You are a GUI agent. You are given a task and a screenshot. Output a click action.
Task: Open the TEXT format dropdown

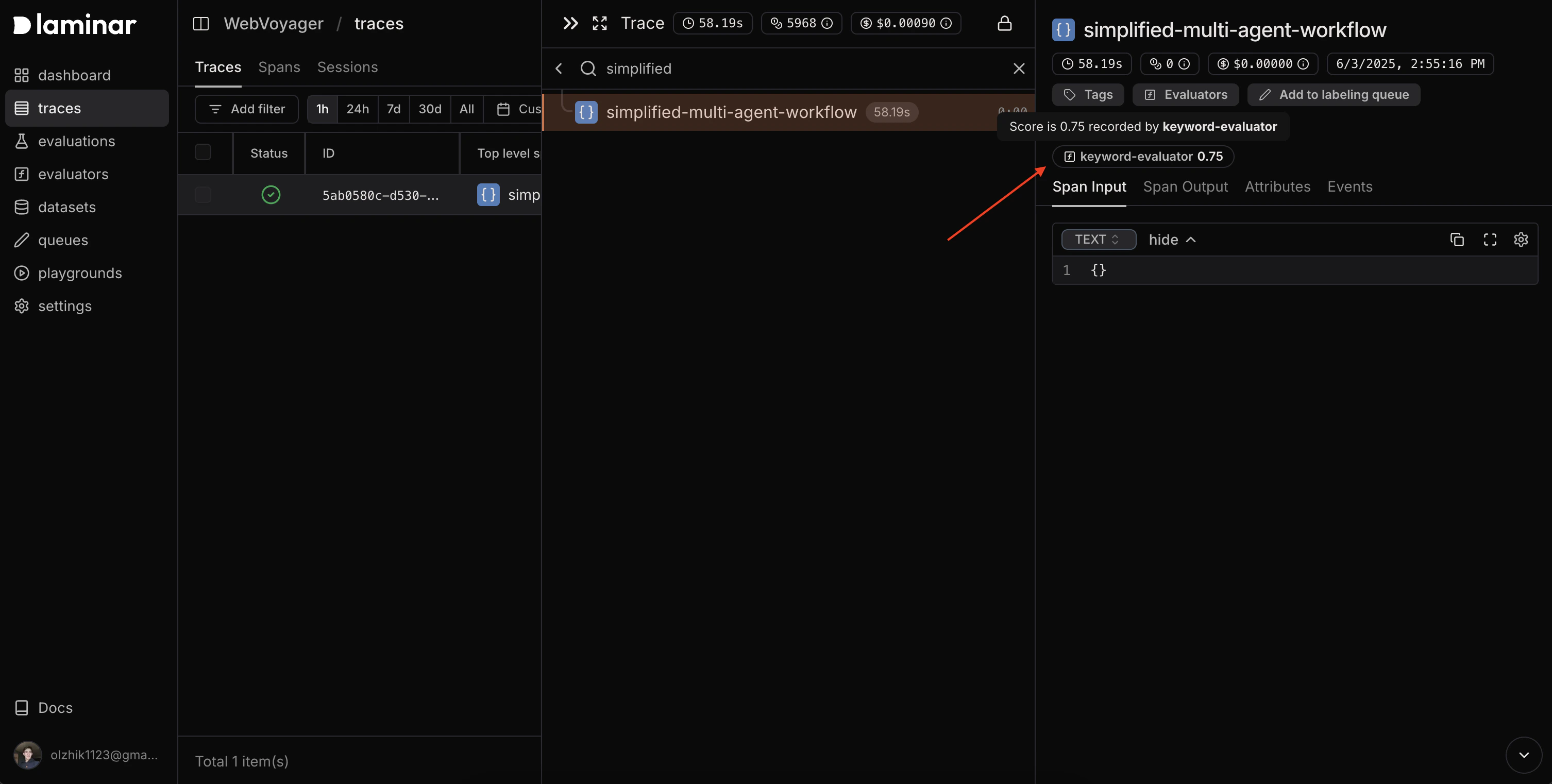1099,239
